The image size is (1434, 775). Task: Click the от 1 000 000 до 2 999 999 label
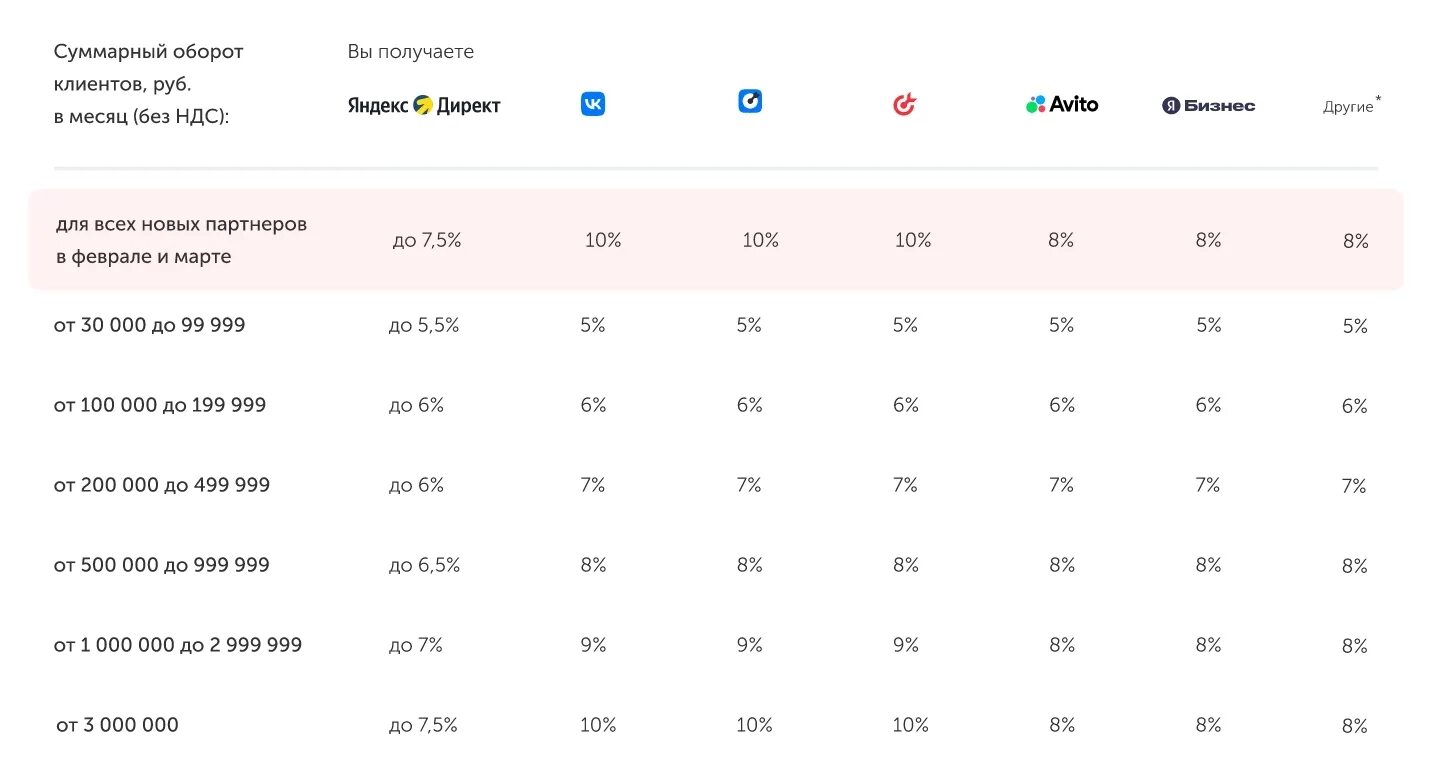coord(178,645)
